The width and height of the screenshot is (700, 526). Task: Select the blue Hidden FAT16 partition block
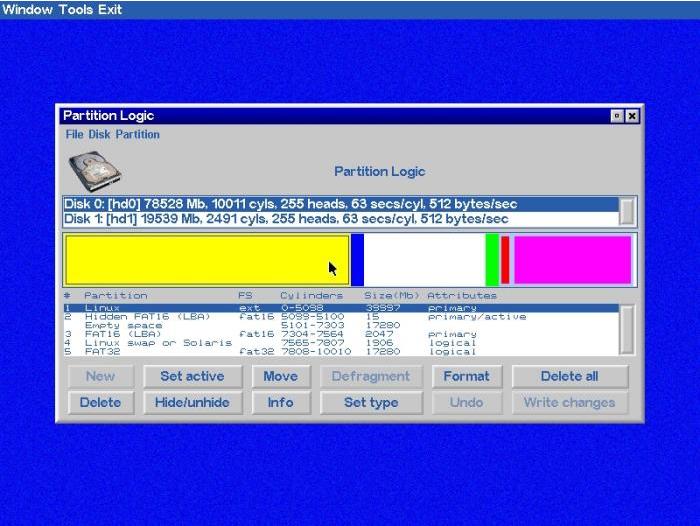point(358,260)
